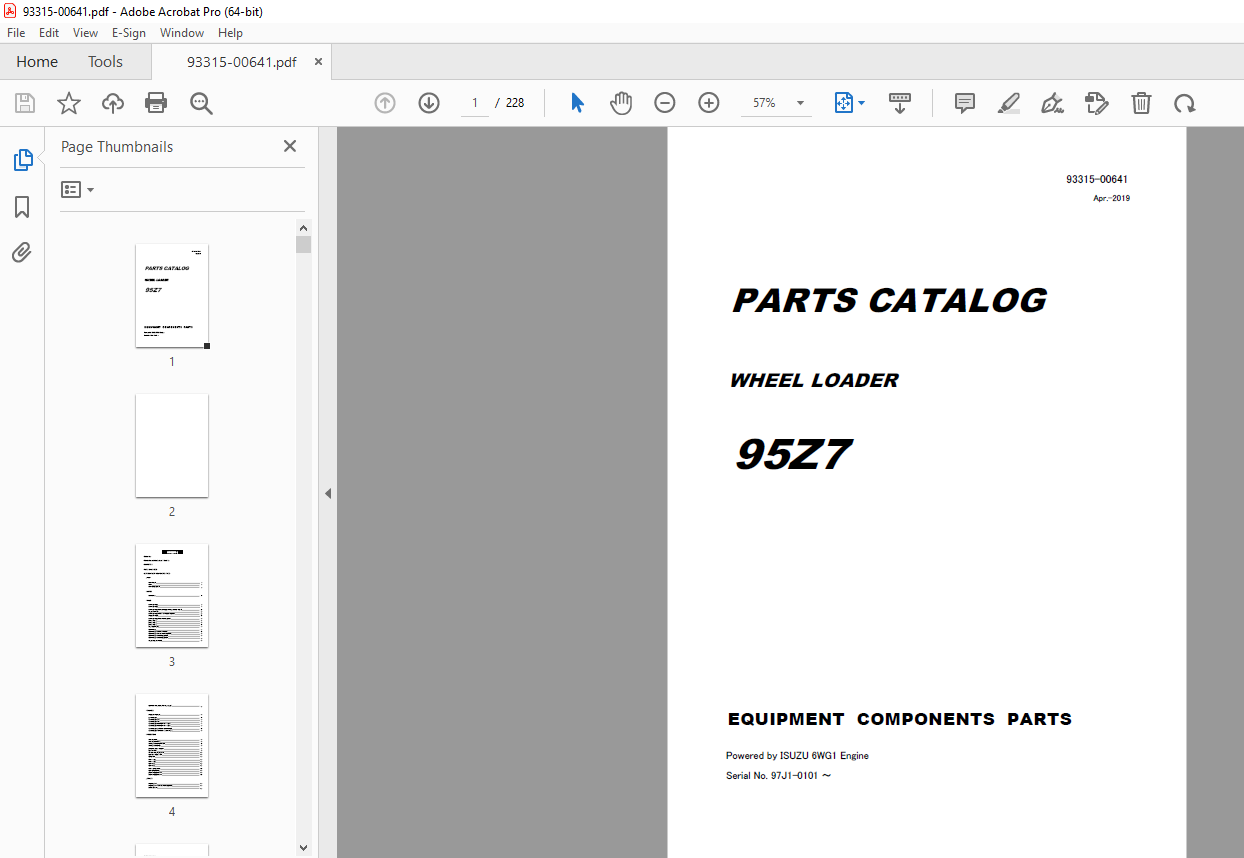Zoom in with plus button

[709, 103]
